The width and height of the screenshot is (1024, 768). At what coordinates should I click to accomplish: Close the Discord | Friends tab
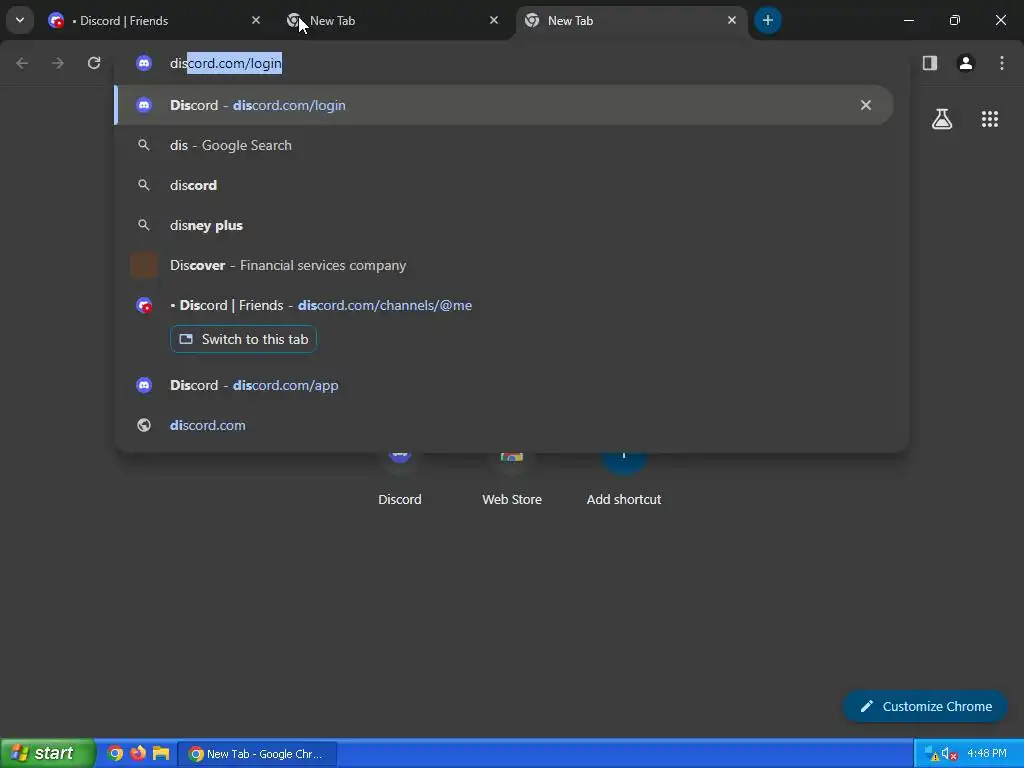(256, 21)
